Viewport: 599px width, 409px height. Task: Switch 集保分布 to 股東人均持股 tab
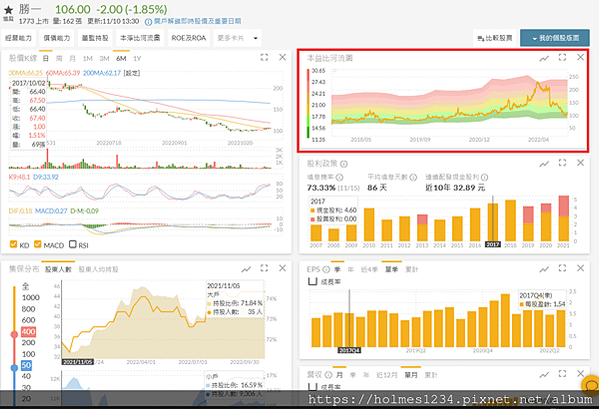(x=99, y=270)
